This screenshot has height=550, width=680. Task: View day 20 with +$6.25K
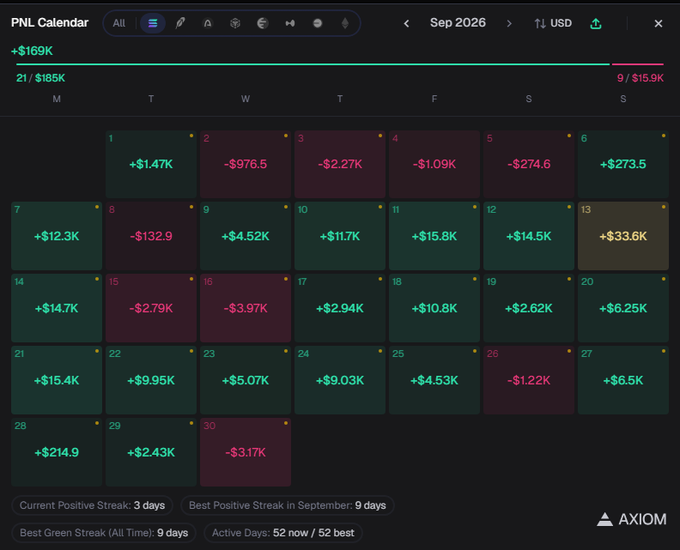[x=623, y=308]
